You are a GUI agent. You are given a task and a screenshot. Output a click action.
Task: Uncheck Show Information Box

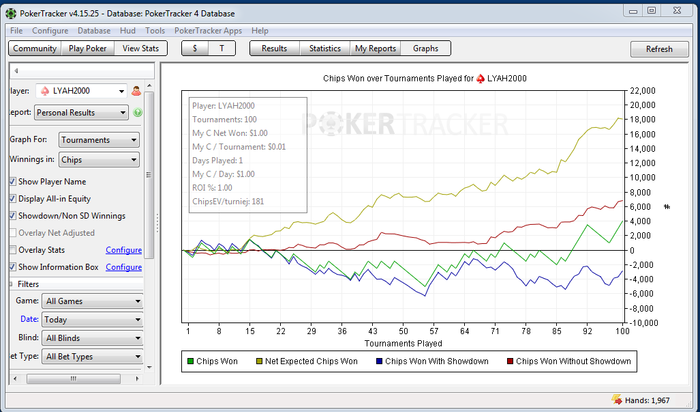[13, 267]
